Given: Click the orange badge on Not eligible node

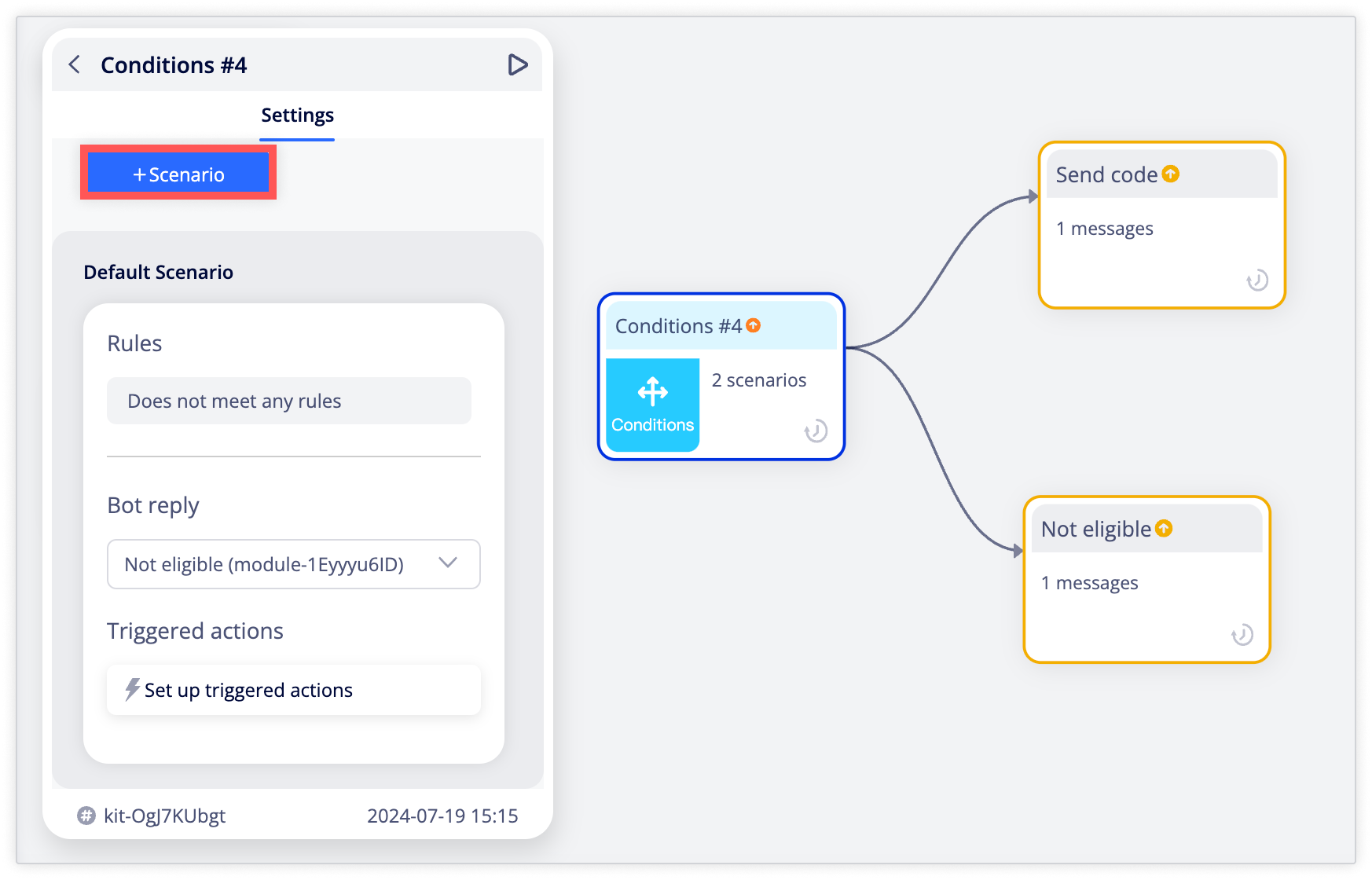Looking at the screenshot, I should tap(1164, 529).
